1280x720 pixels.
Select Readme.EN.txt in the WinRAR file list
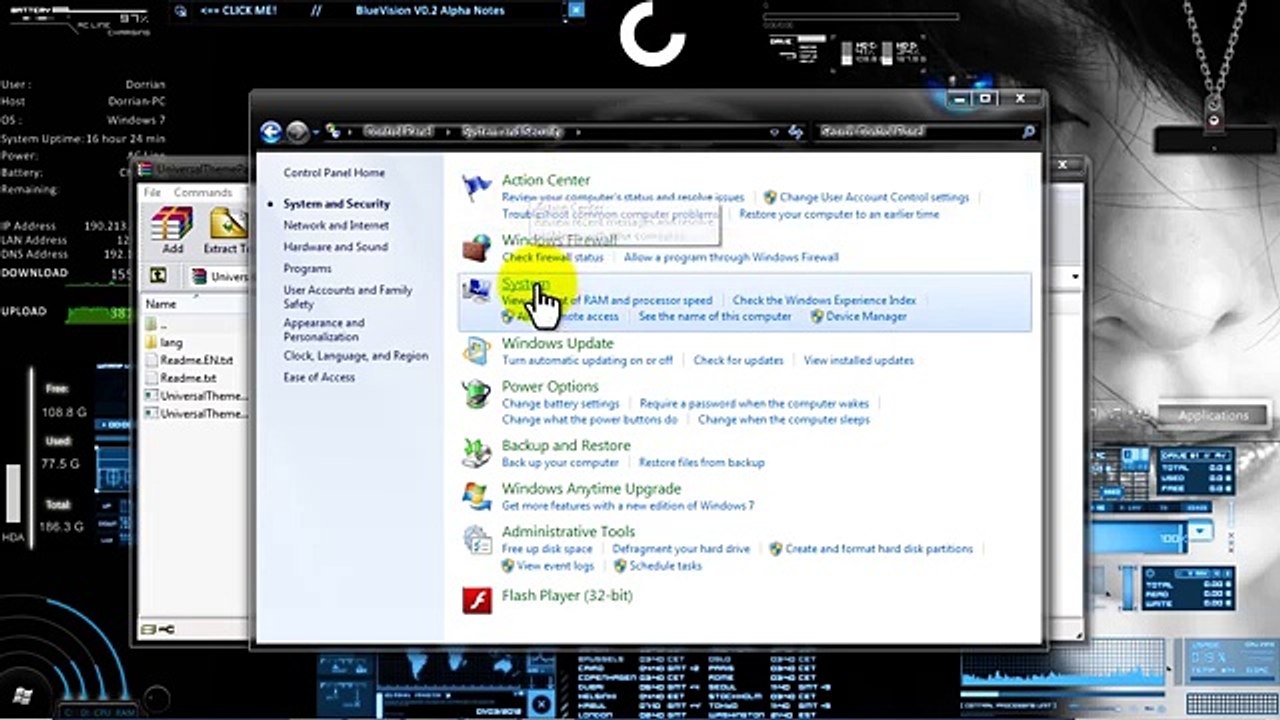[x=196, y=360]
